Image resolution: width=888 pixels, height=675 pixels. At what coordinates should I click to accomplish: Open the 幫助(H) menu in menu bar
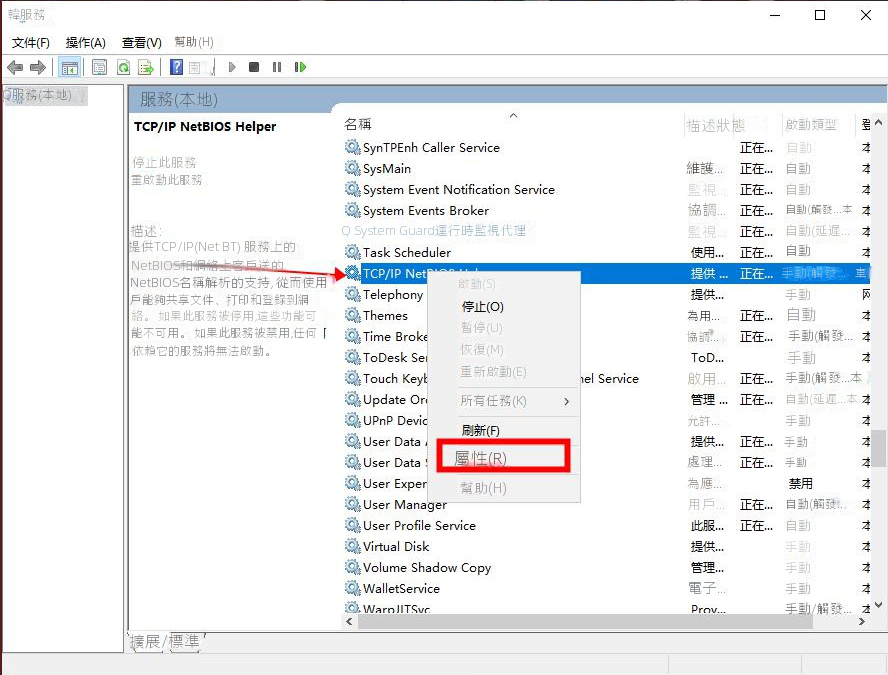tap(194, 42)
